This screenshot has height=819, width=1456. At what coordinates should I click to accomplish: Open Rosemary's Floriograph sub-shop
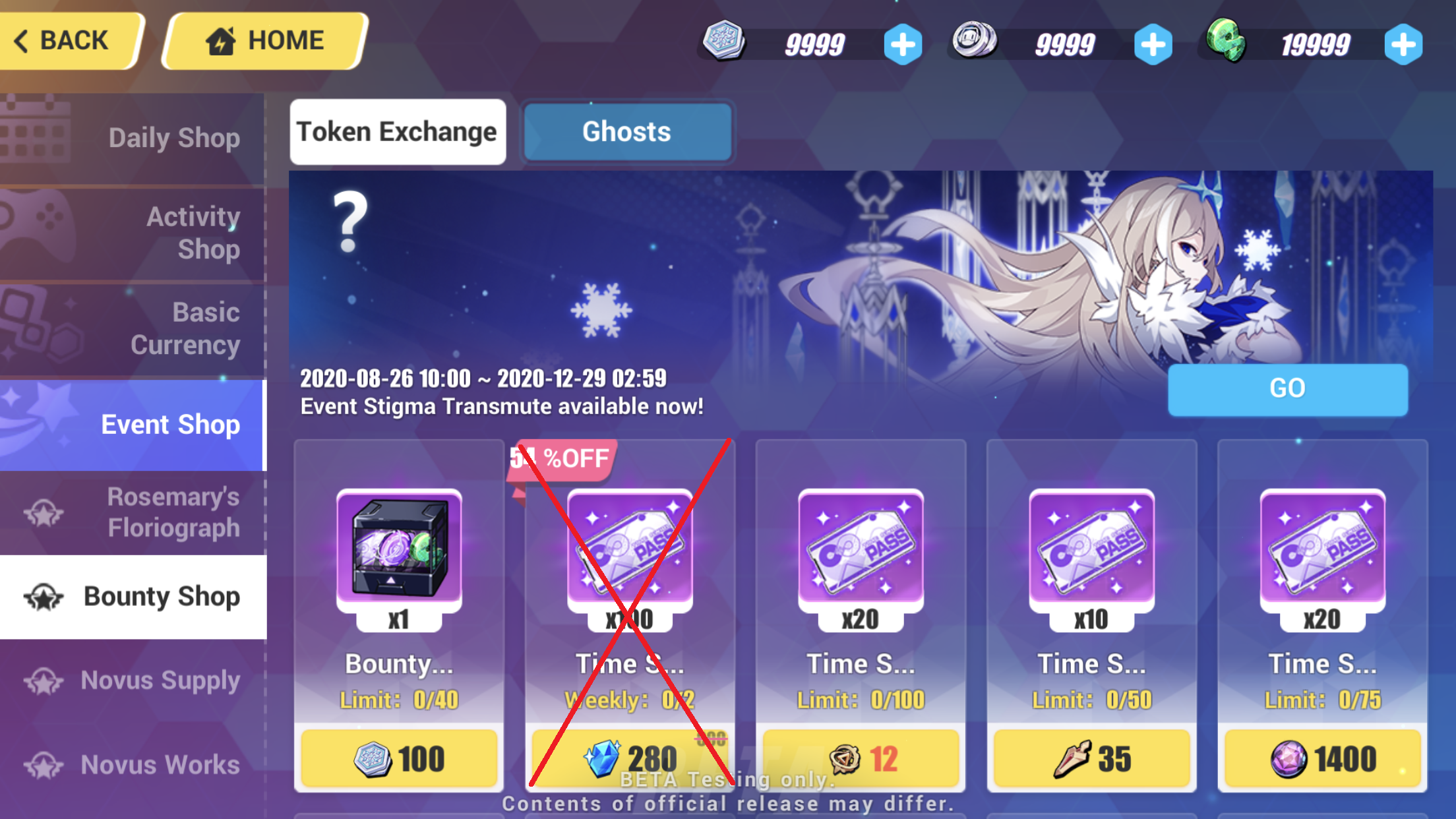132,512
